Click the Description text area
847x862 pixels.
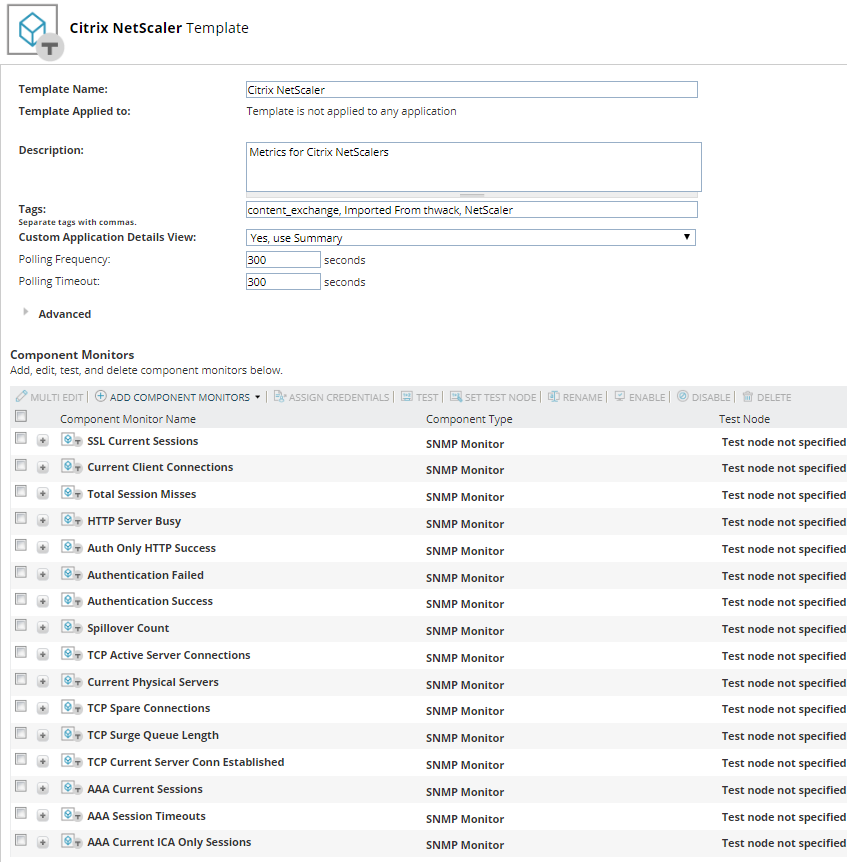click(x=474, y=167)
